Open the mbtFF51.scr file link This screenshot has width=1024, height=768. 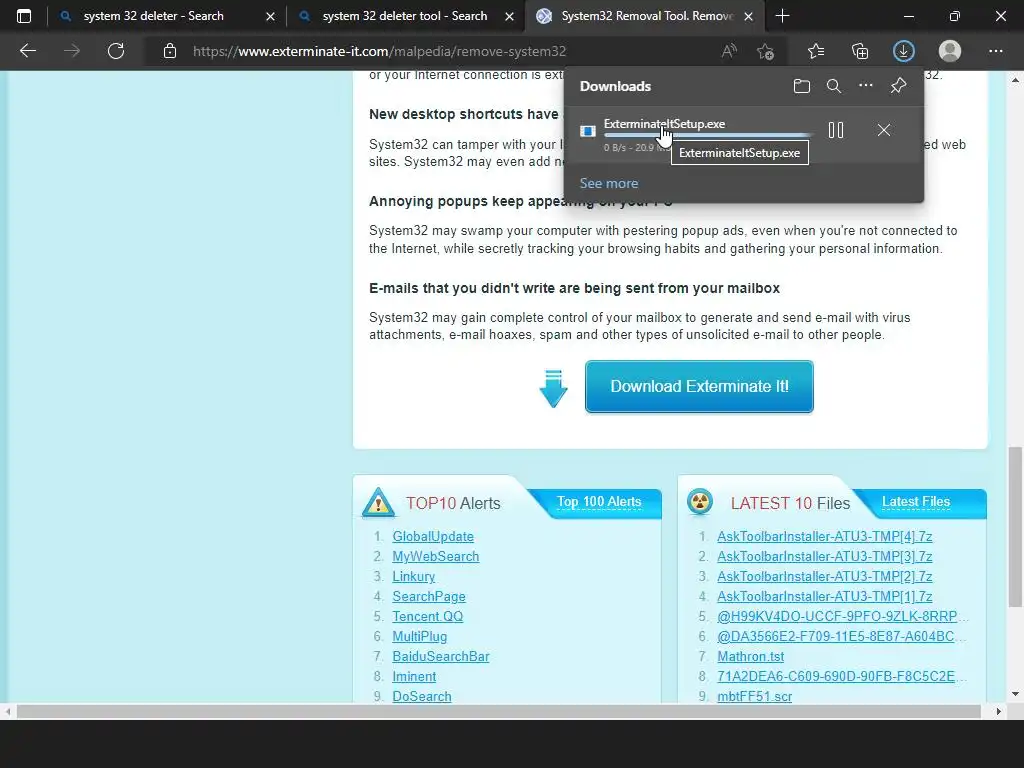(754, 696)
